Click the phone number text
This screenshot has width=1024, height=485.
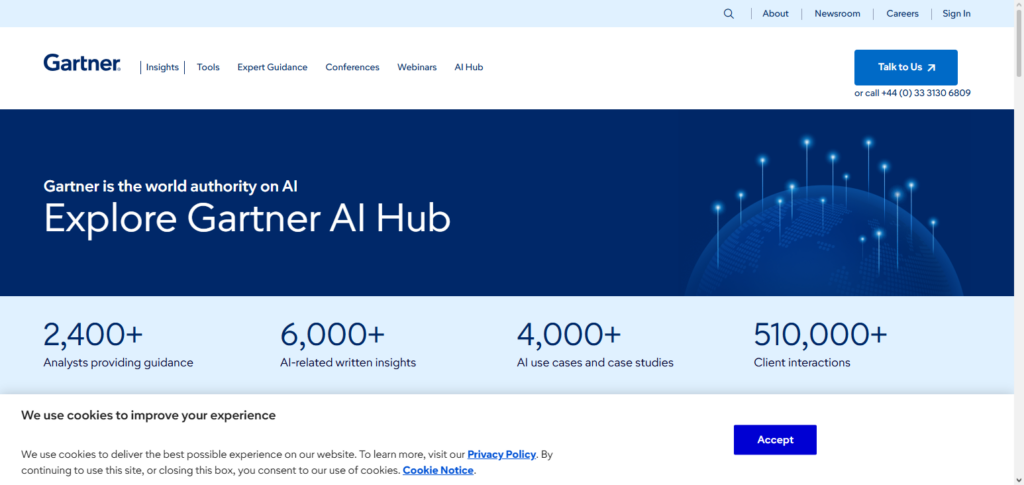coord(925,93)
